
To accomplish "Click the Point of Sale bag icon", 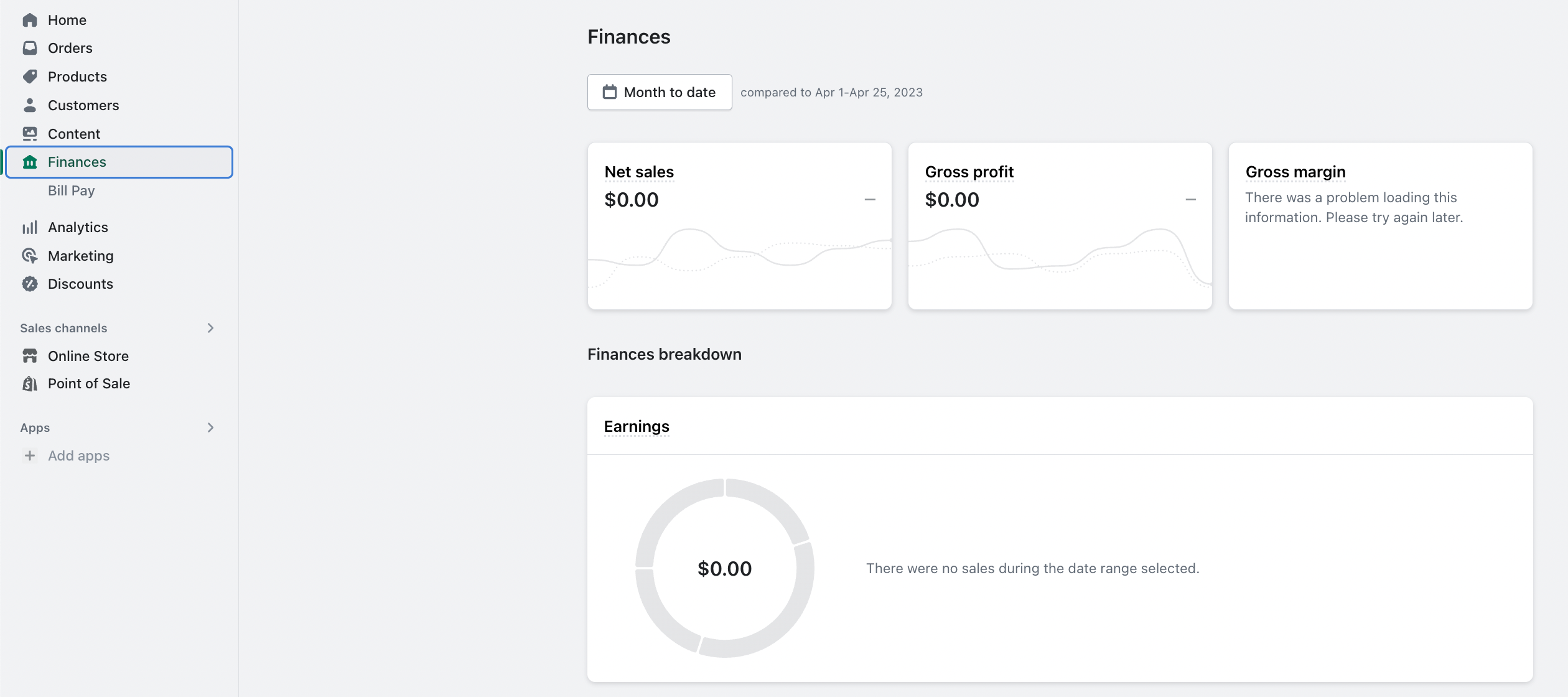I will 29,383.
